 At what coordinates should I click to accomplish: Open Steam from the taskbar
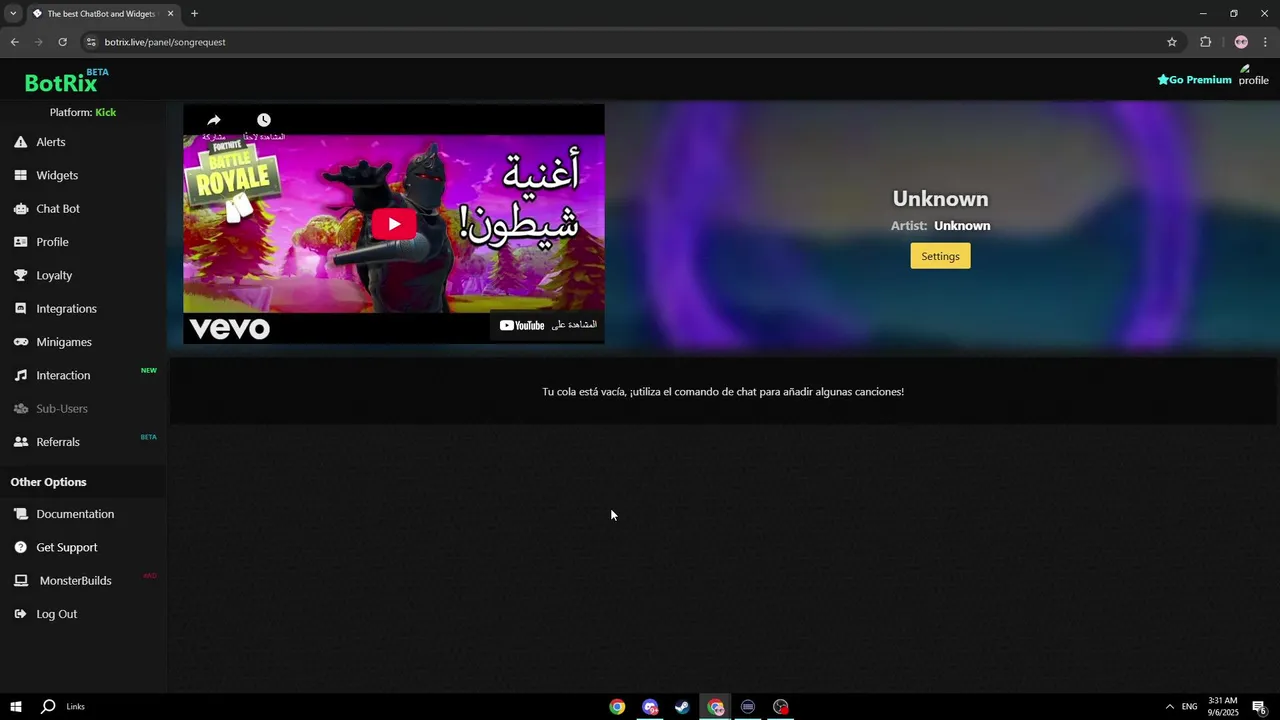(682, 707)
